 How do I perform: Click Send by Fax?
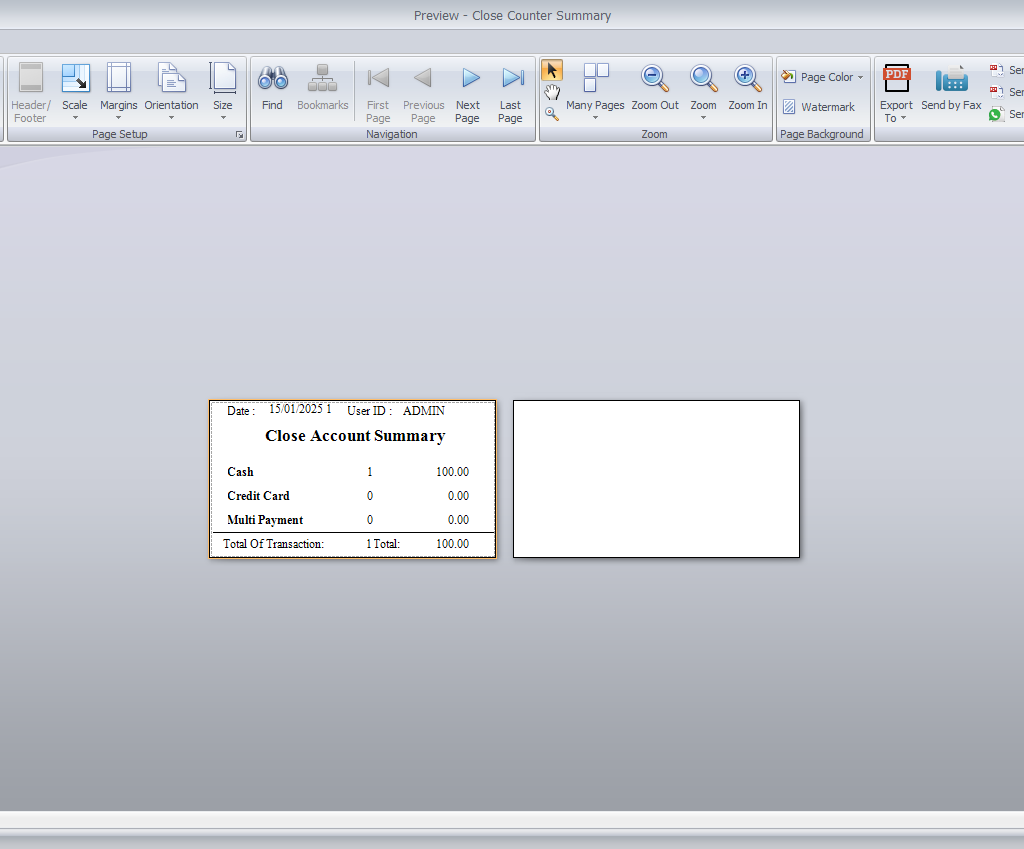(951, 88)
